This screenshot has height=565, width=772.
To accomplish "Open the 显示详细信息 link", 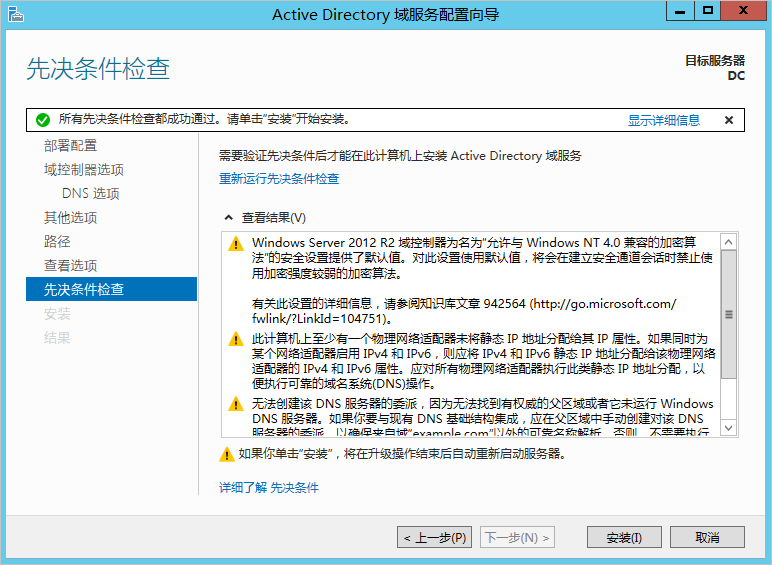I will pos(664,120).
